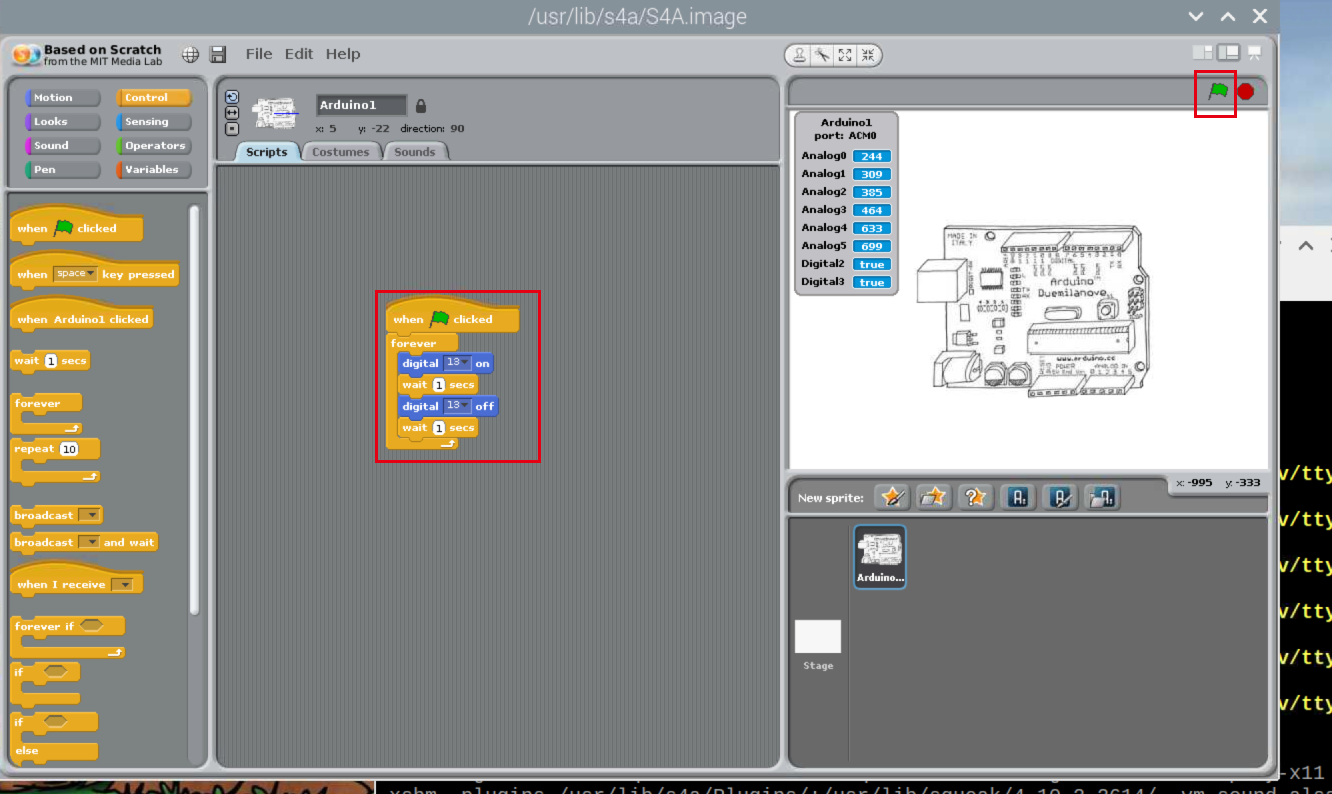Viewport: 1332px width, 794px height.
Task: Click the save disk icon
Action: tap(218, 55)
